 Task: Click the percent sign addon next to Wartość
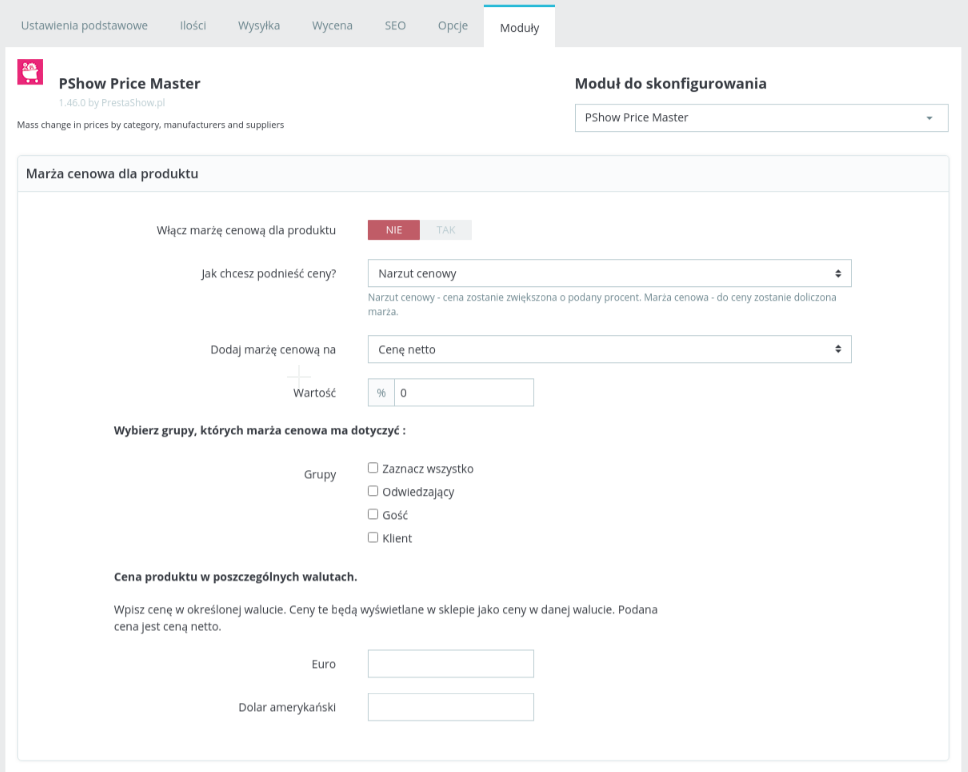tap(382, 392)
